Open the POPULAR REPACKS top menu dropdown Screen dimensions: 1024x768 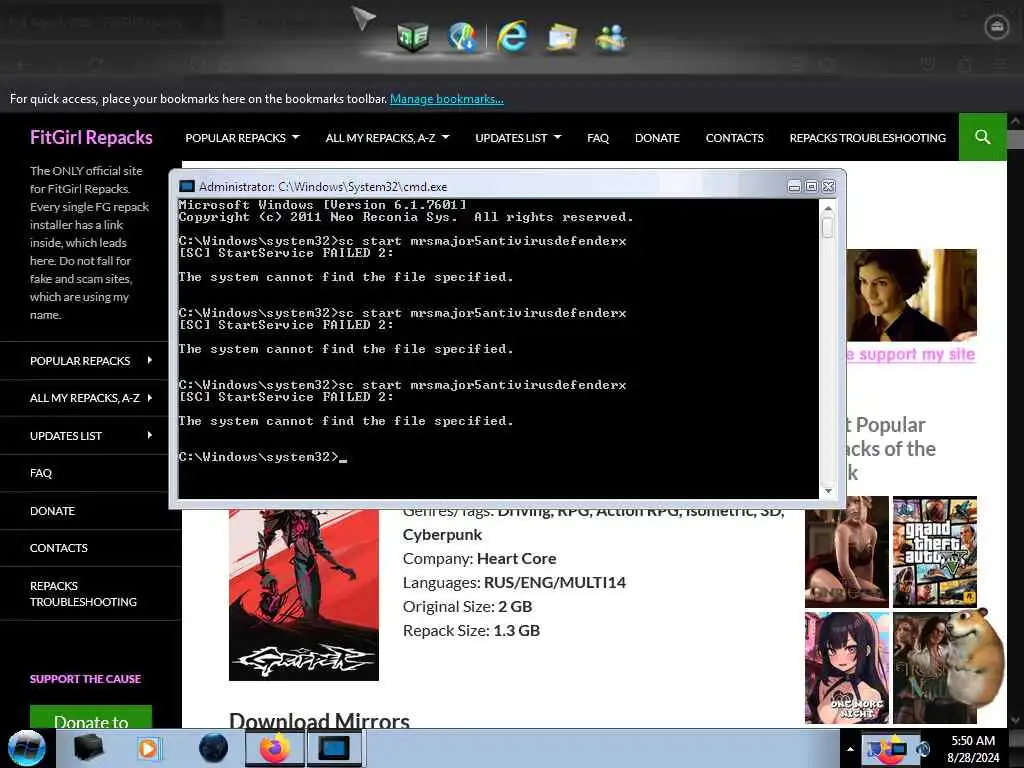242,138
